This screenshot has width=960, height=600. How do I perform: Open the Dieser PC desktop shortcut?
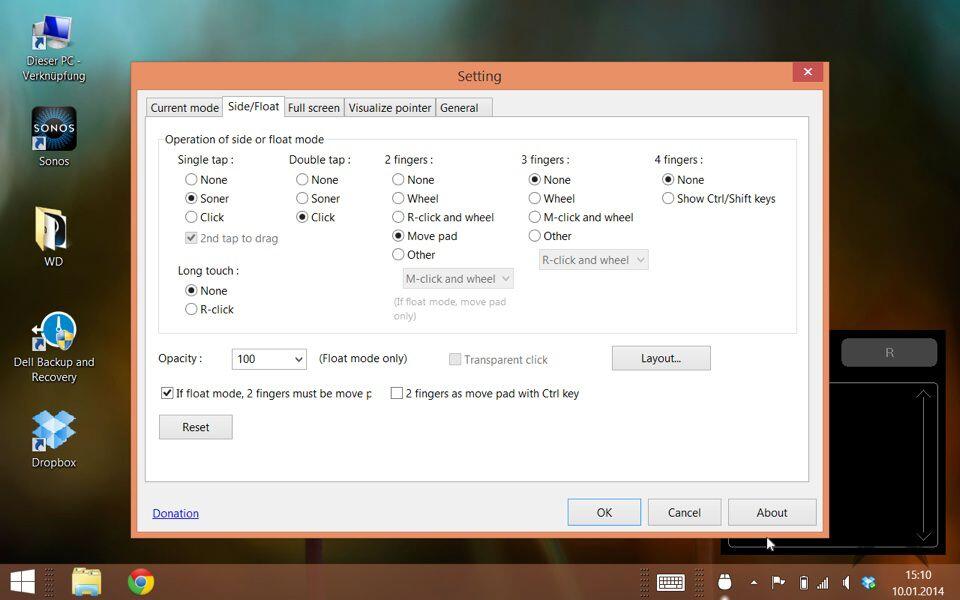tap(53, 49)
